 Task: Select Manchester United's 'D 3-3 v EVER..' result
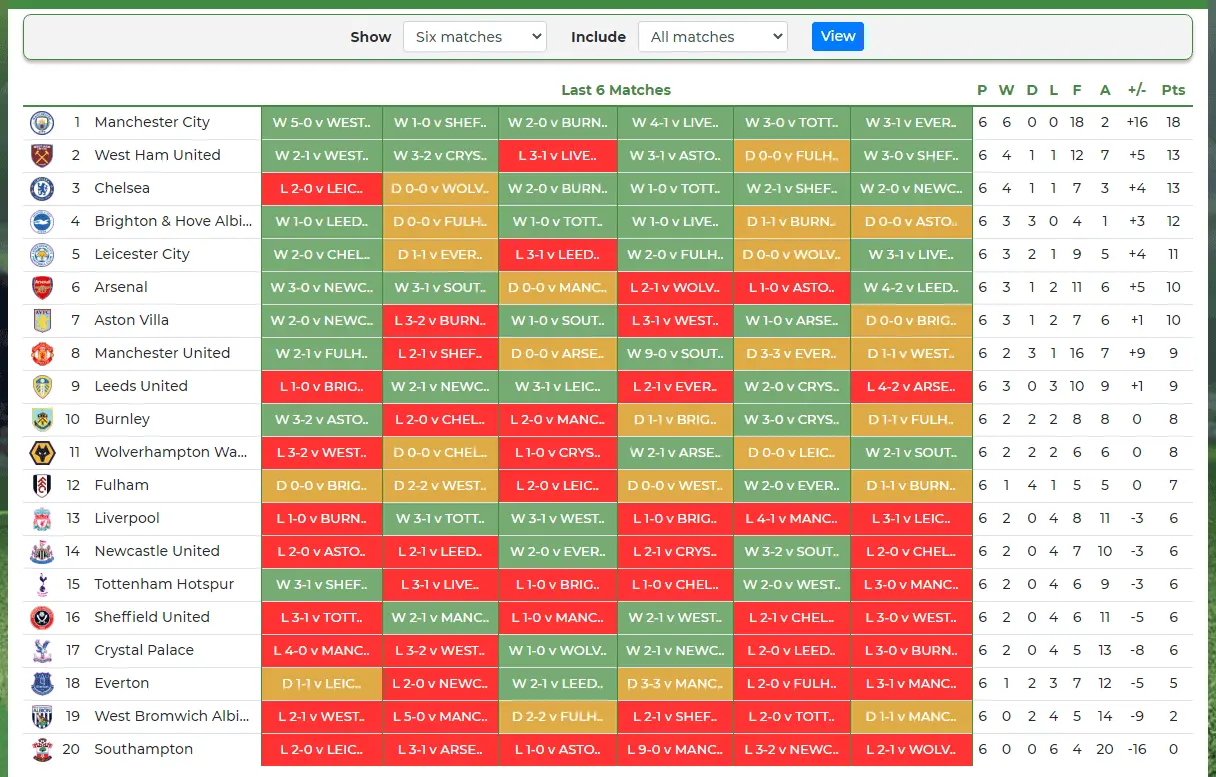click(792, 354)
